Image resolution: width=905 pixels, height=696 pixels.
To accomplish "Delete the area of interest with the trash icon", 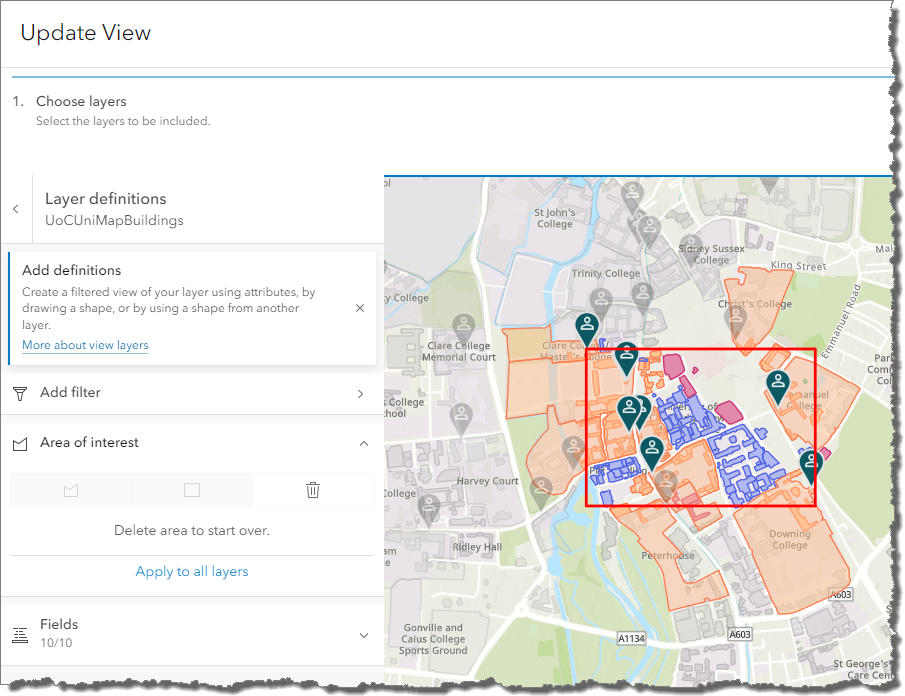I will [x=313, y=490].
